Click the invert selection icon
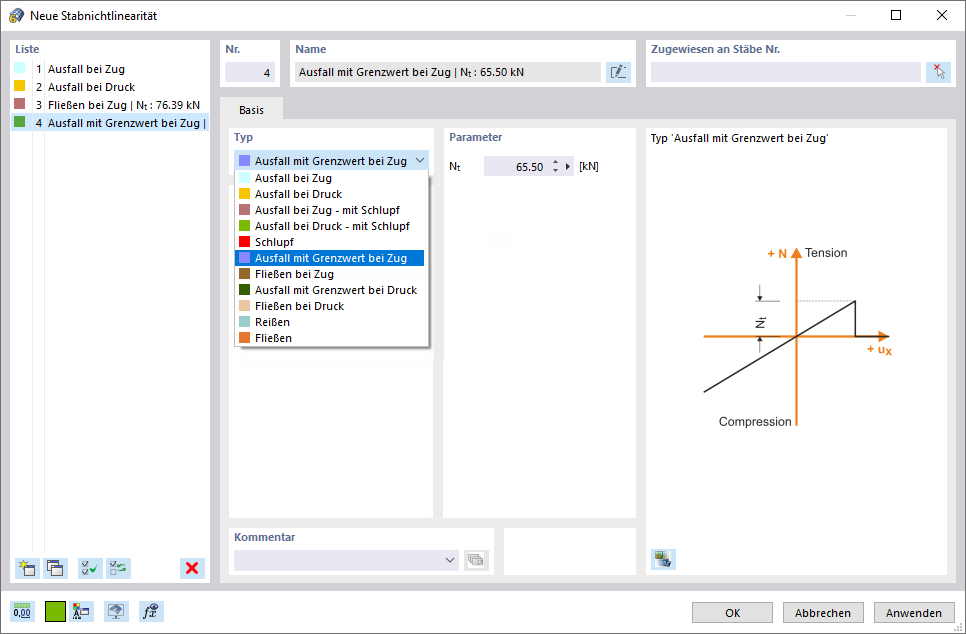Image resolution: width=966 pixels, height=634 pixels. click(118, 568)
